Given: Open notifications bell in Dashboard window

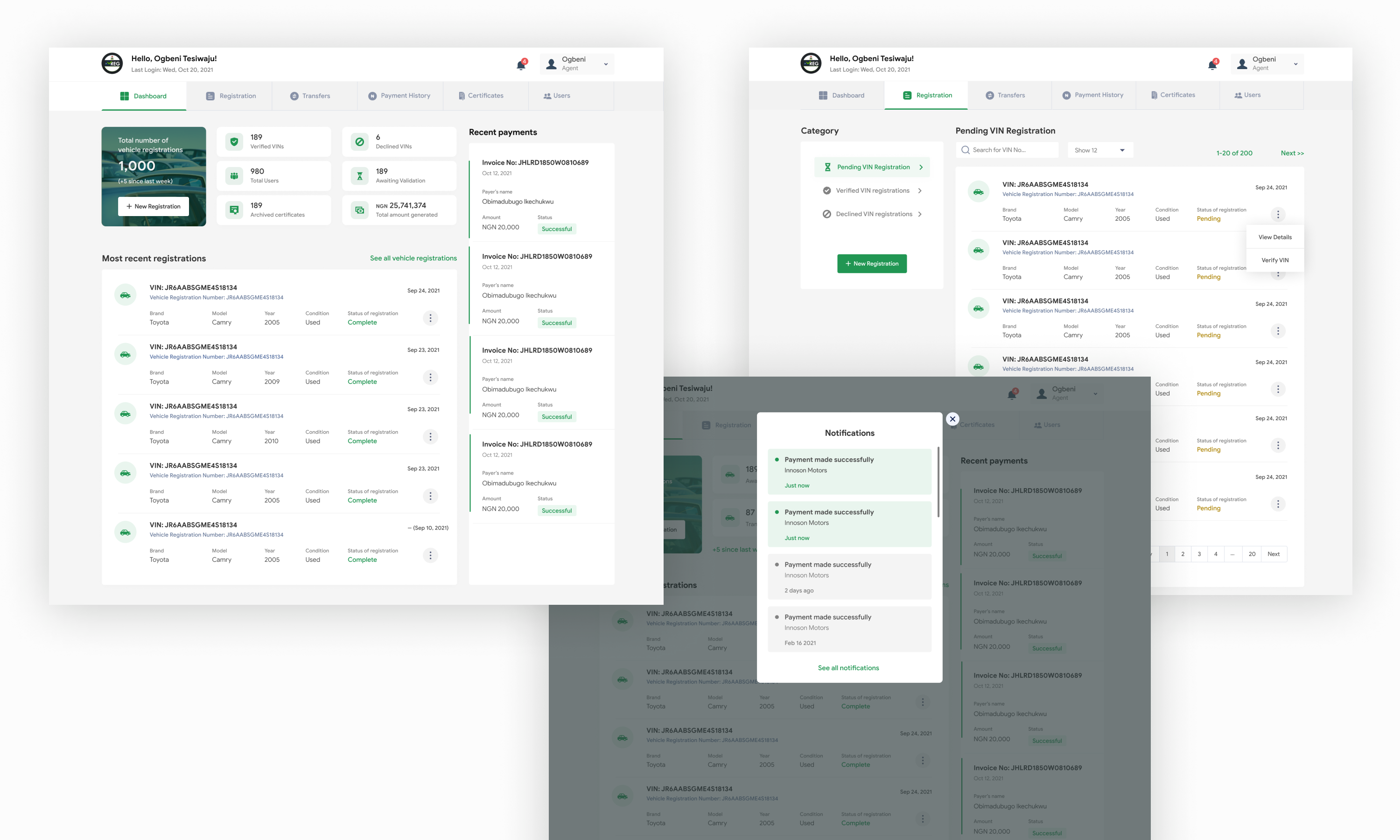Looking at the screenshot, I should click(521, 64).
